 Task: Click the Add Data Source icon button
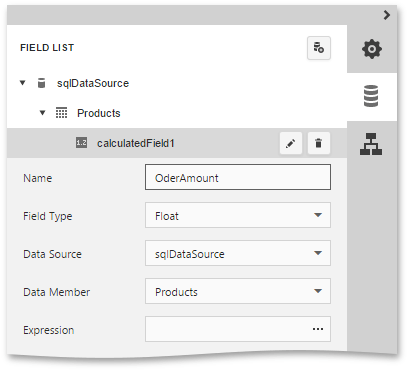[319, 48]
